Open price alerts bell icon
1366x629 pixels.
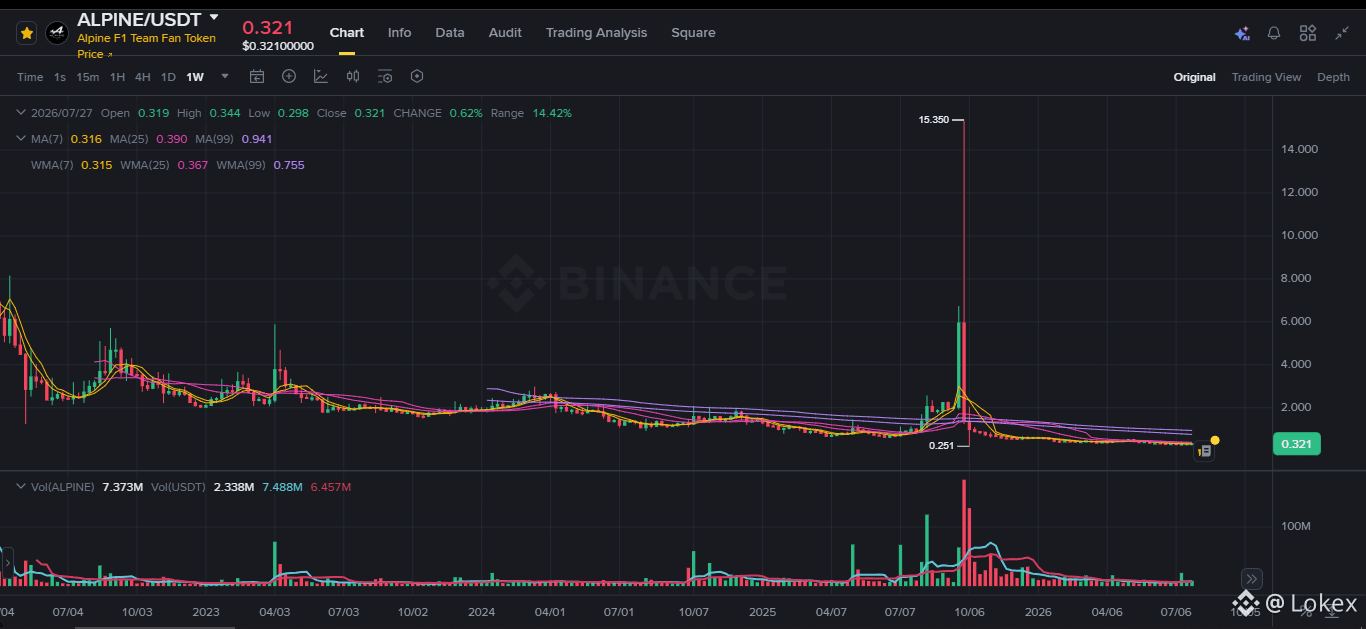point(1274,33)
